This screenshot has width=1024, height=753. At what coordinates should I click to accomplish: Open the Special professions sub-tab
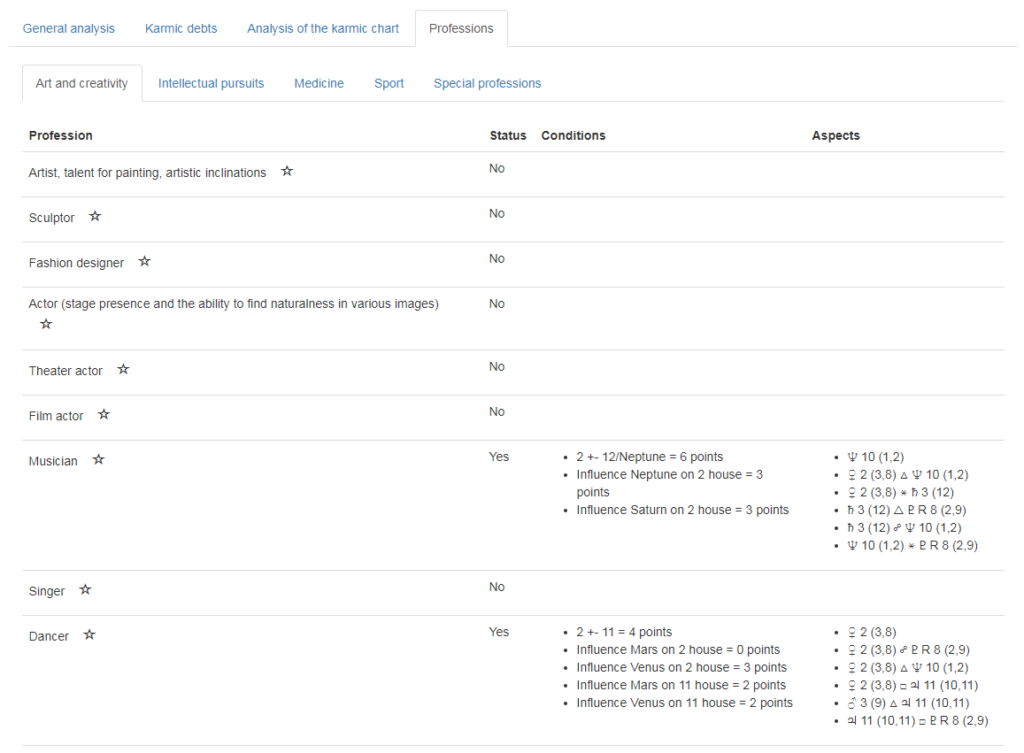487,84
